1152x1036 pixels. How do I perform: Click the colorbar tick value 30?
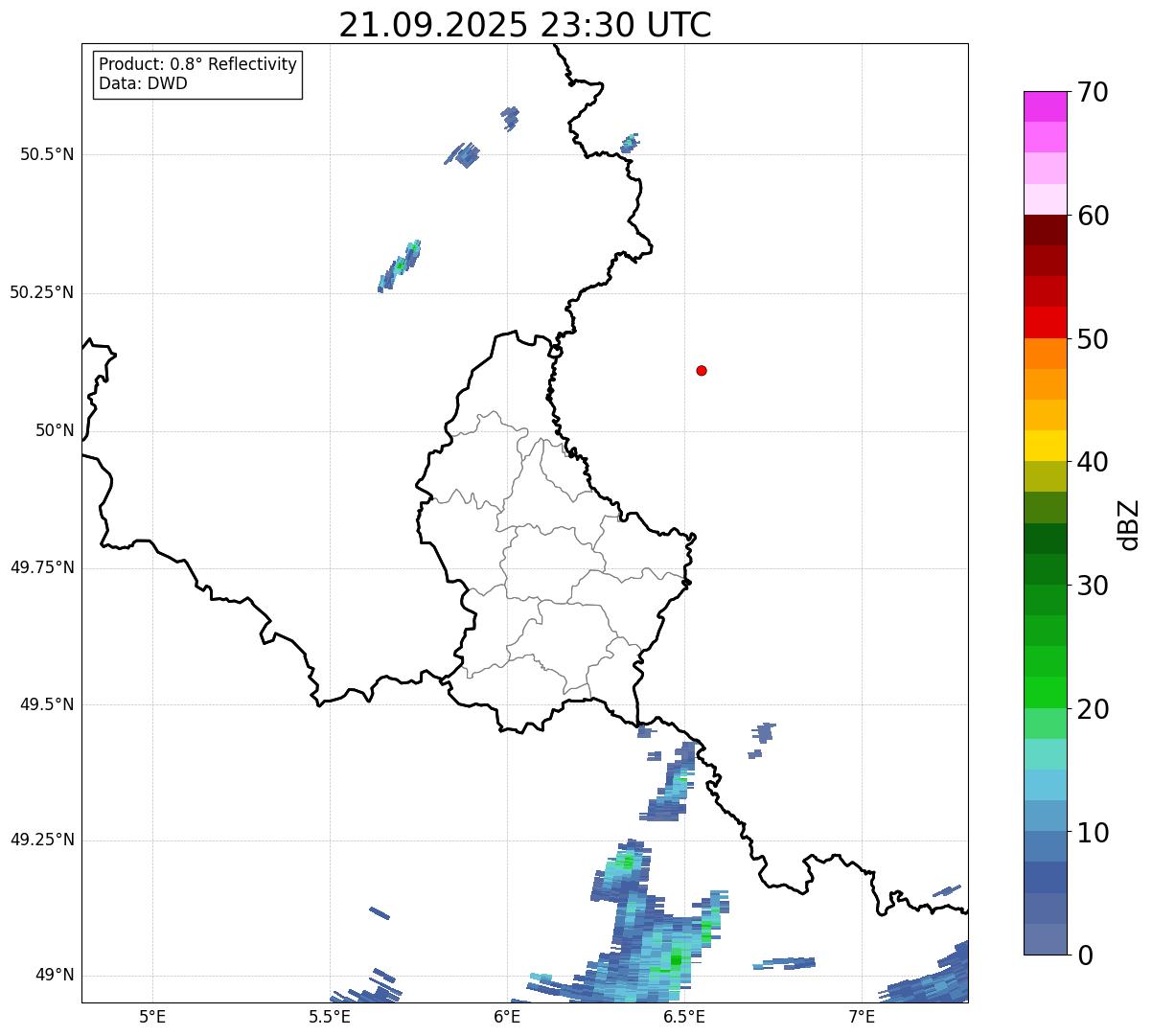click(x=1093, y=586)
